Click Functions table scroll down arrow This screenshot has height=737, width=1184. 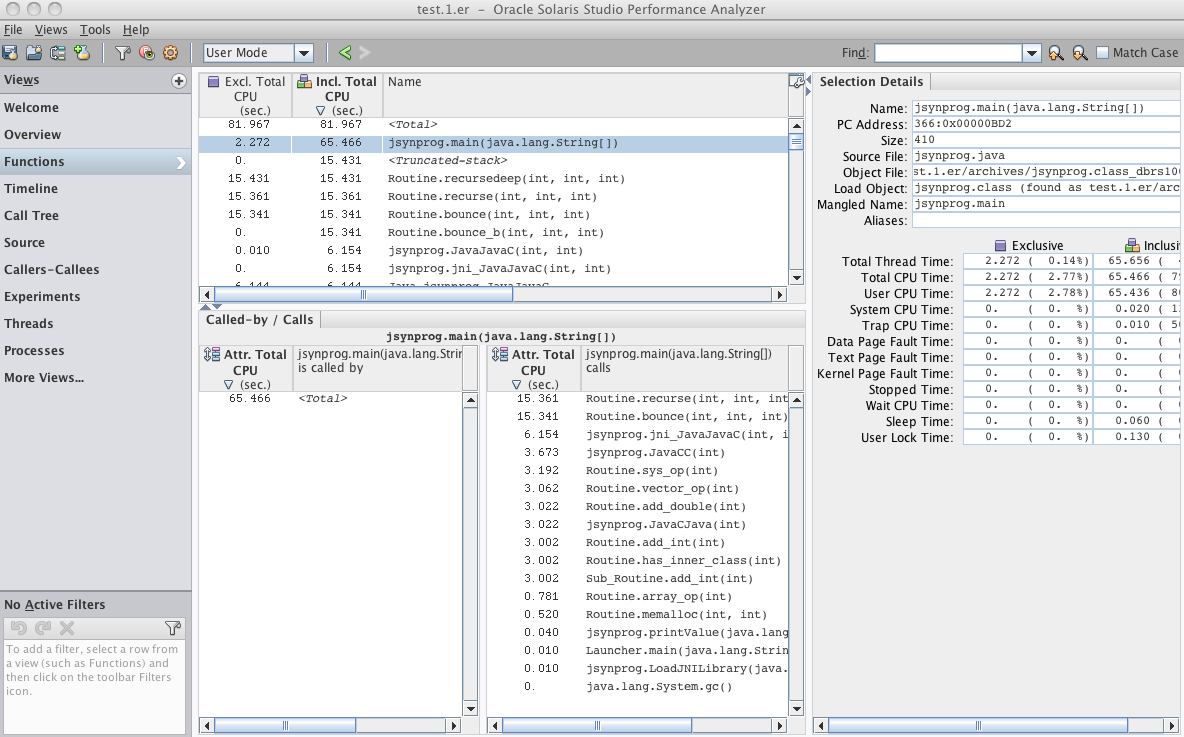point(796,277)
